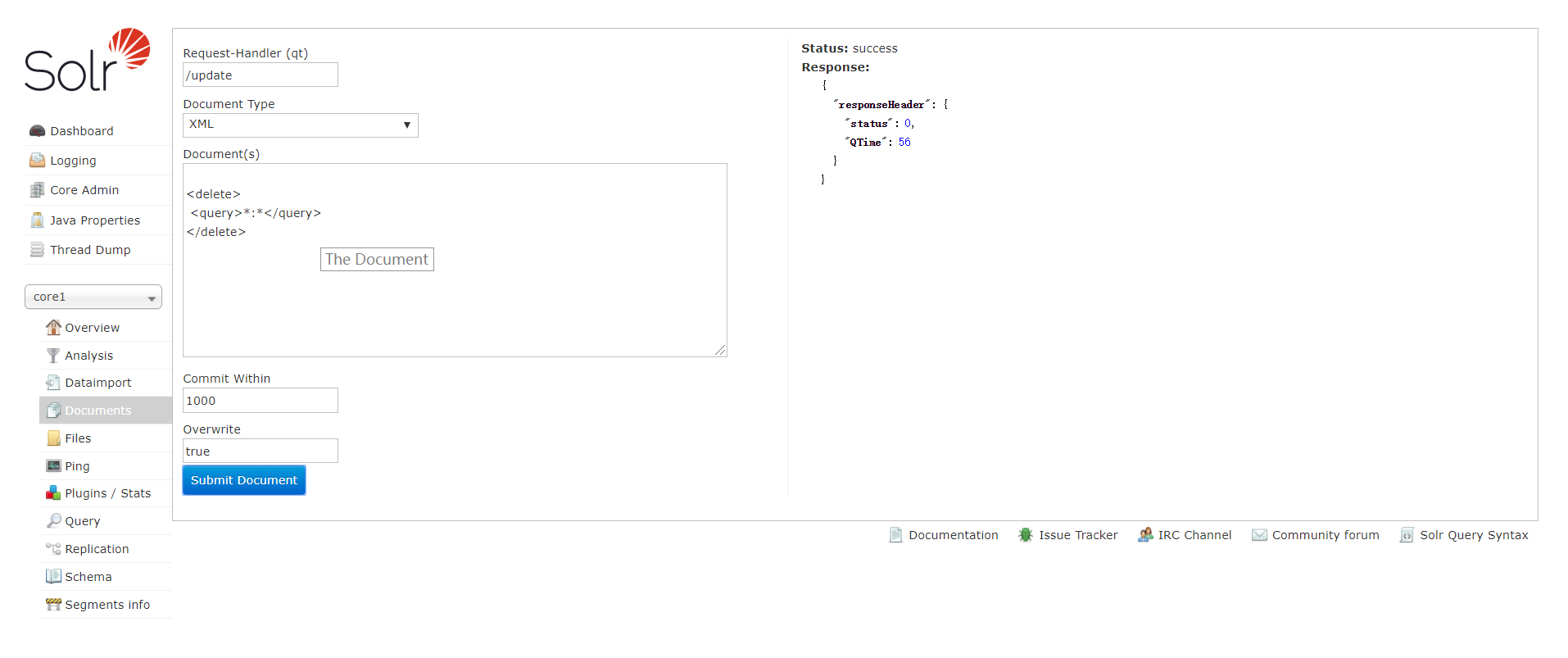Focus the Overwrite field
Viewport: 1568px width, 658px height.
pos(261,451)
